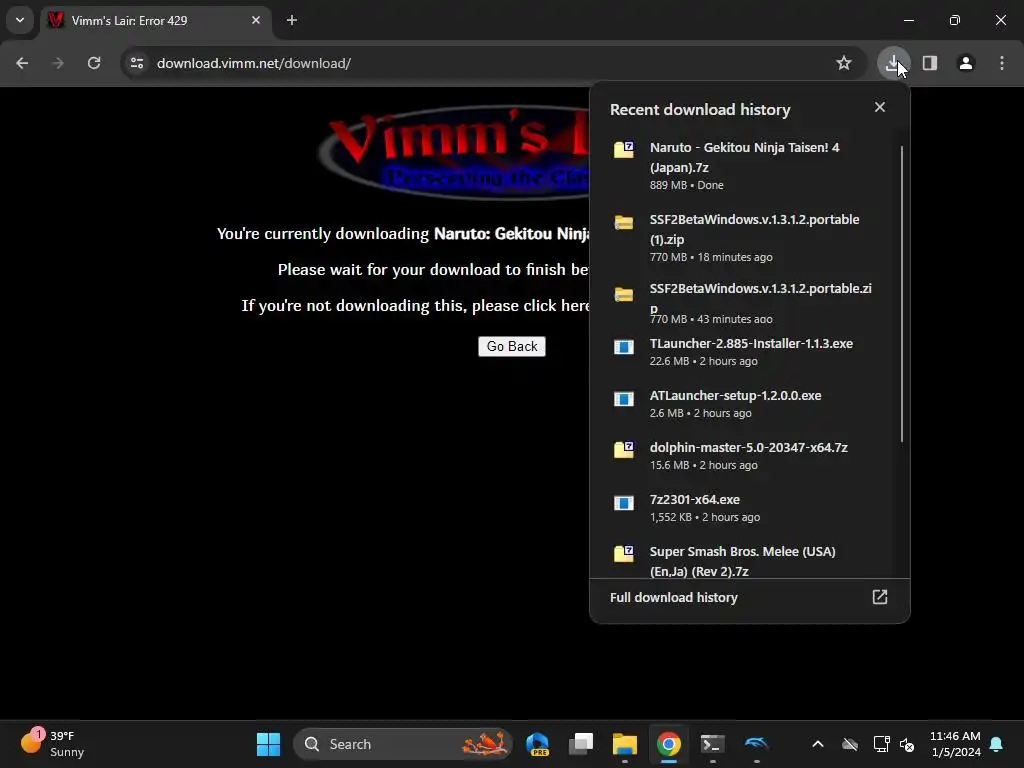Open Task View on taskbar
The image size is (1024, 768).
pyautogui.click(x=581, y=744)
